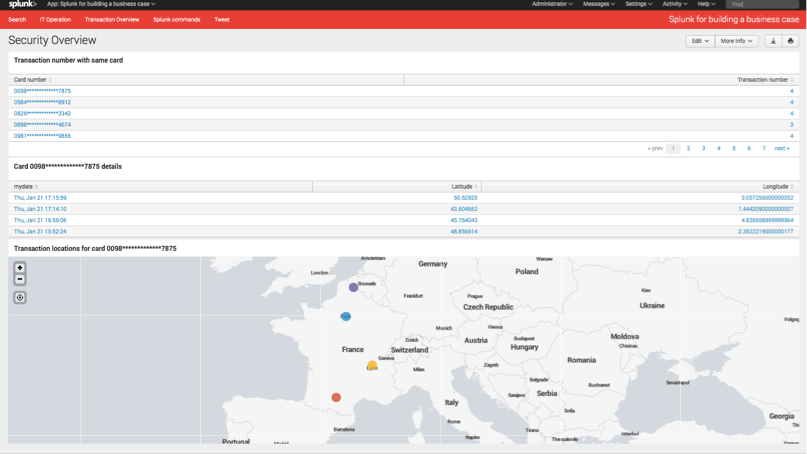Click the purple map marker near Brussels
807x454 pixels.
pyautogui.click(x=353, y=287)
